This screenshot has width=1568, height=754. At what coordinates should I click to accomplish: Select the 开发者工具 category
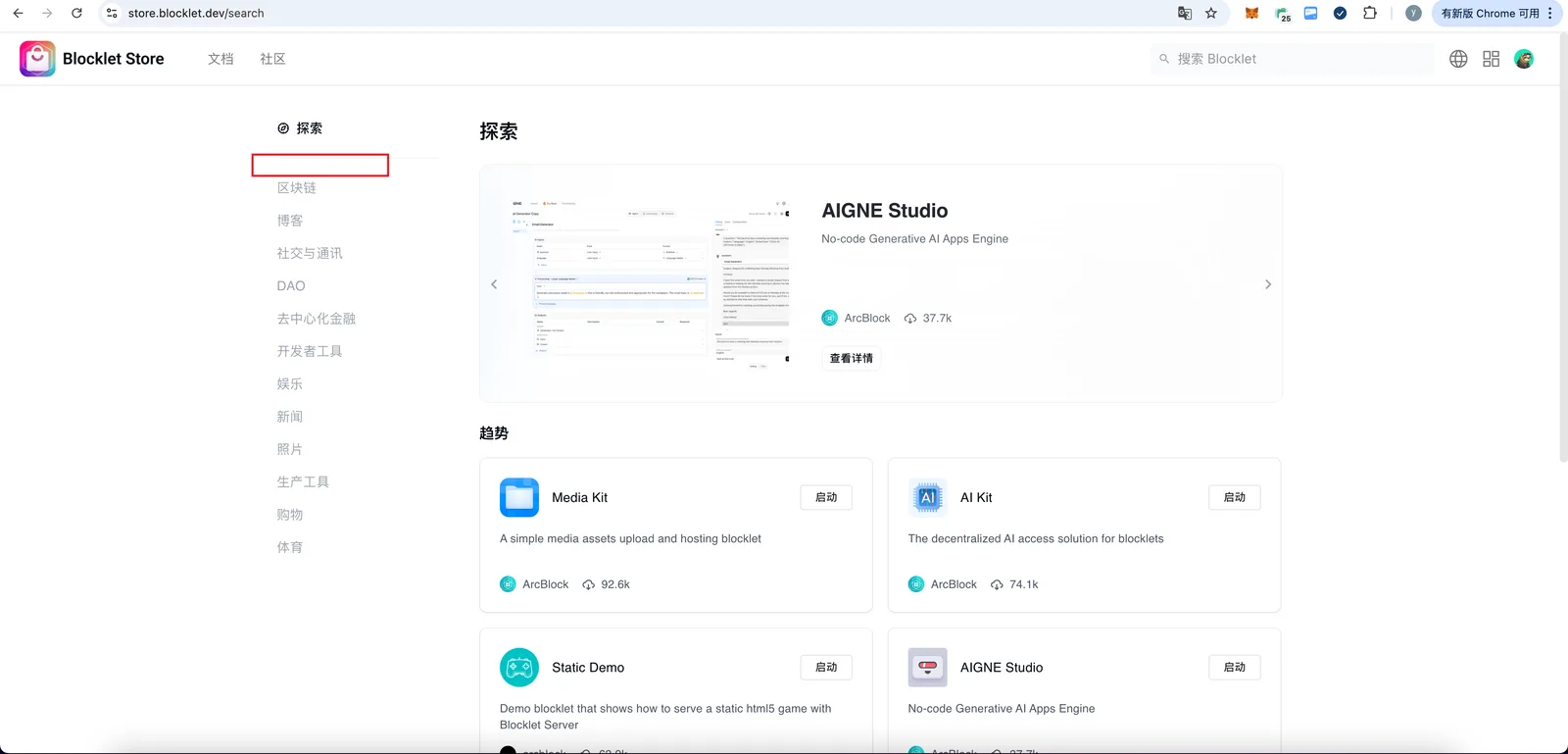310,351
